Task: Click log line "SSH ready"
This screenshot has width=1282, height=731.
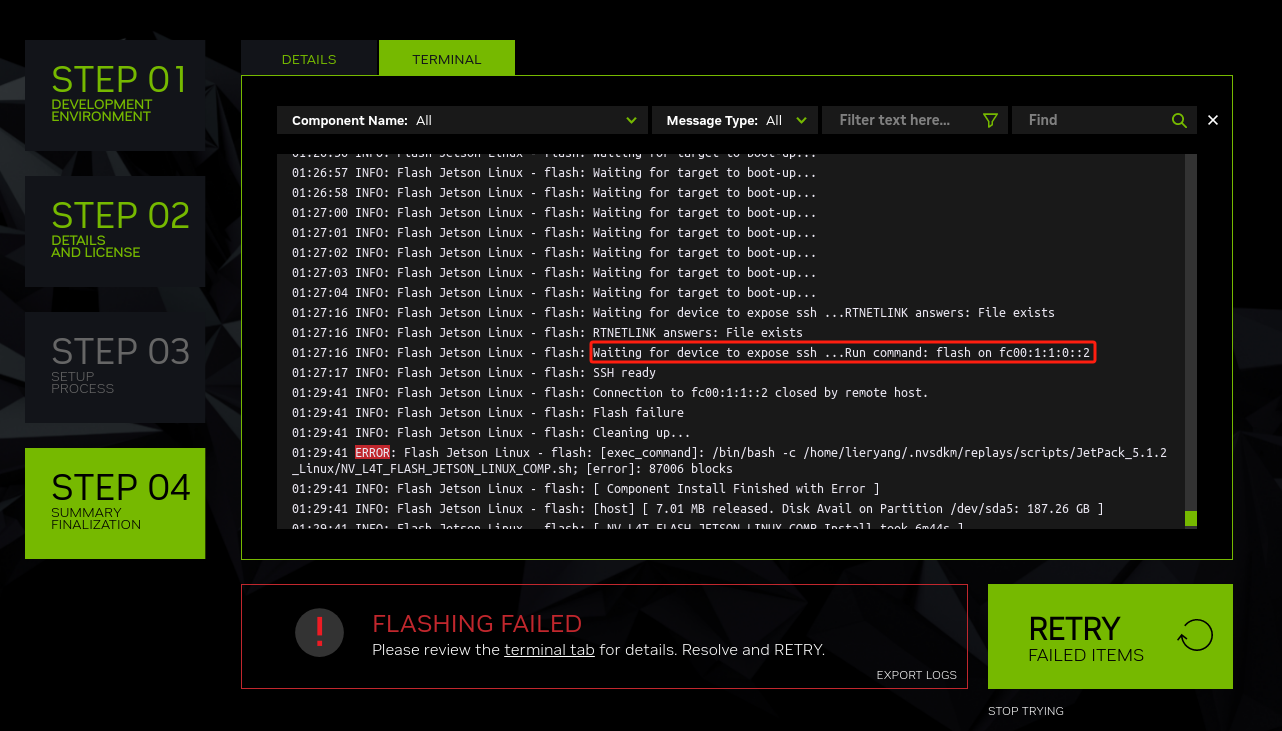Action: [x=474, y=373]
